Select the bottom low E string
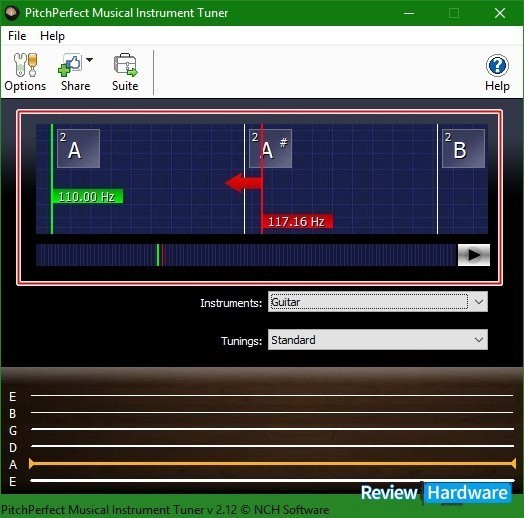This screenshot has height=518, width=524. 272,481
